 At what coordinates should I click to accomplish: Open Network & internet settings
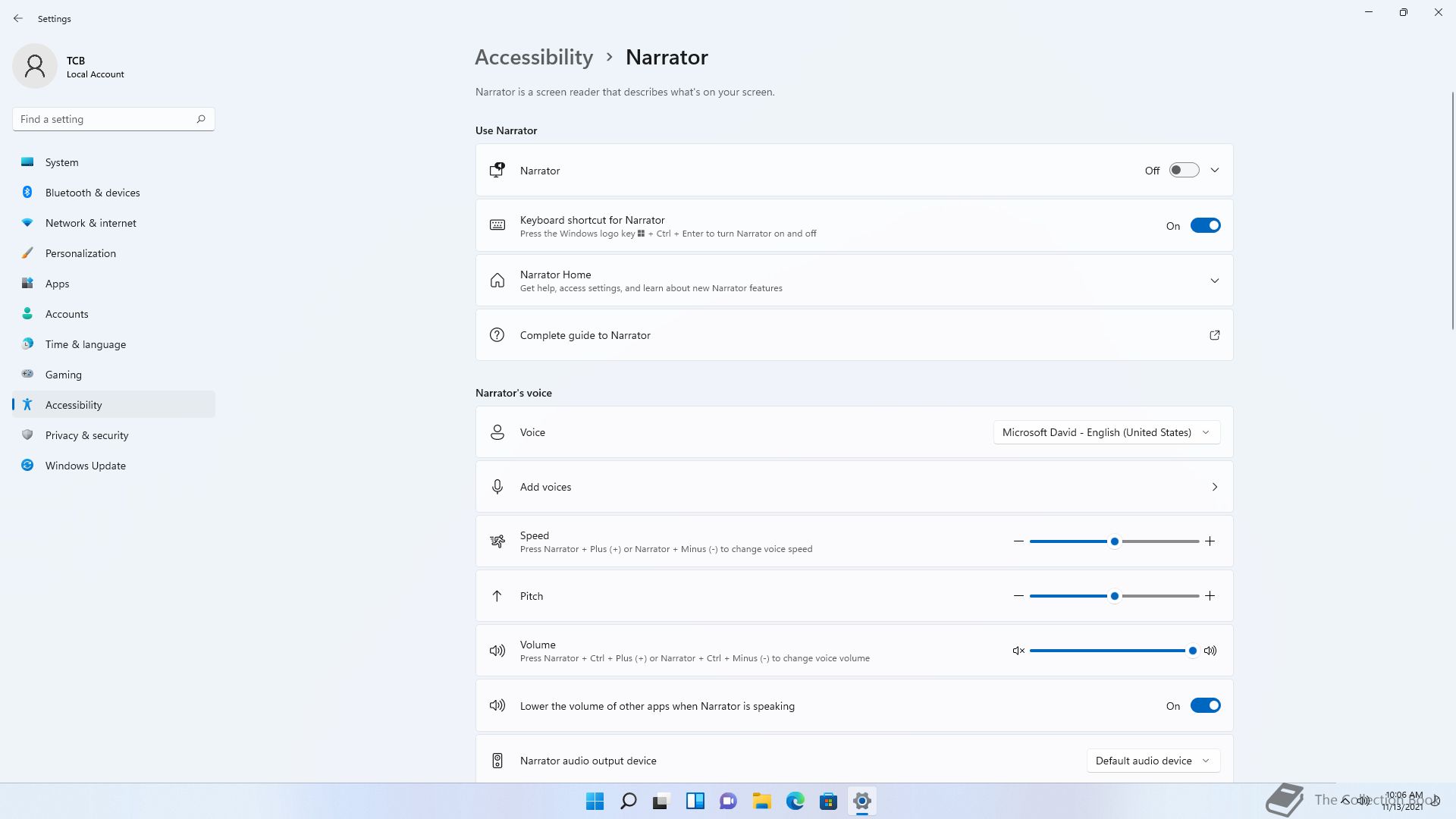pyautogui.click(x=114, y=223)
